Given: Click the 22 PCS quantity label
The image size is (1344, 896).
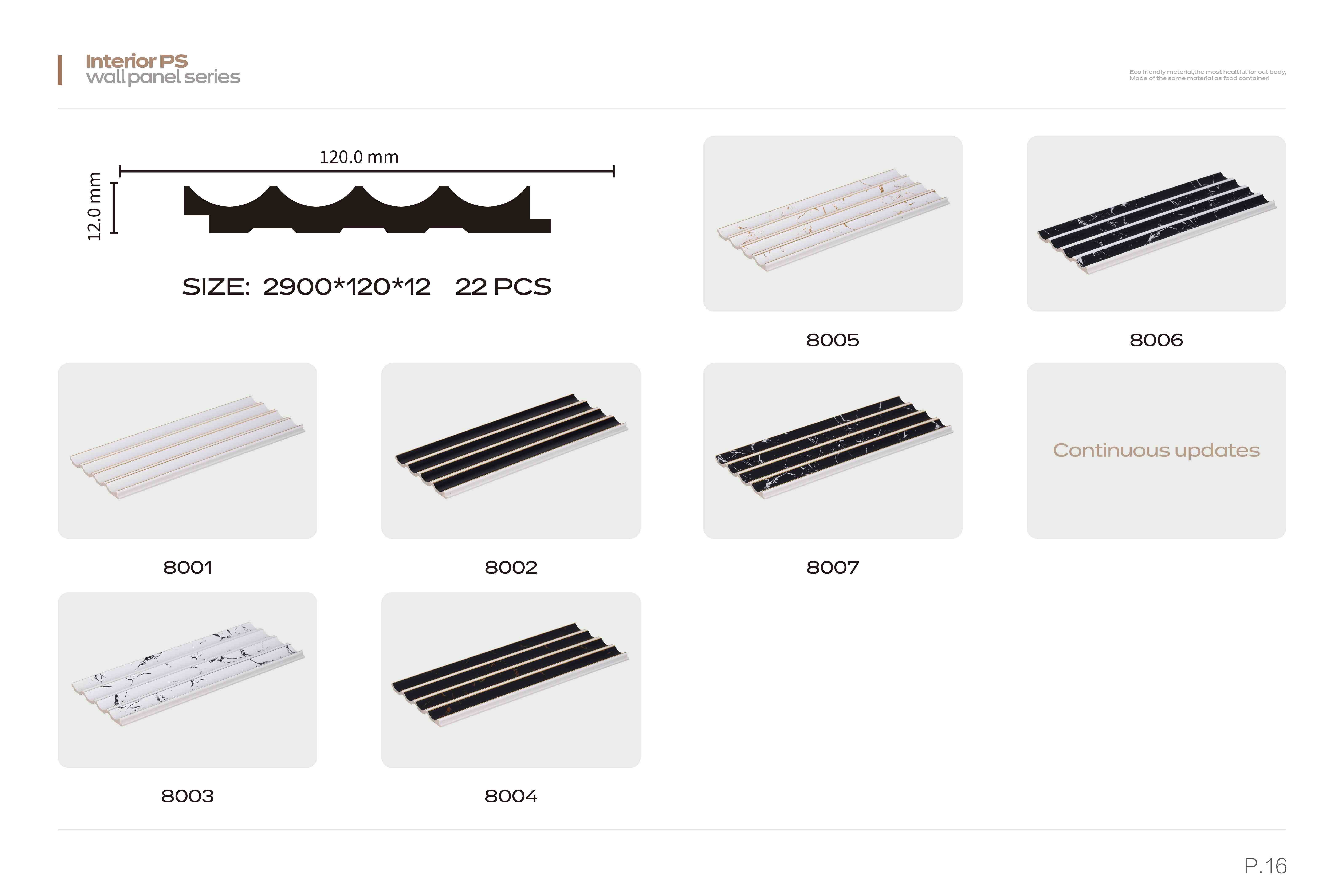Looking at the screenshot, I should [503, 287].
